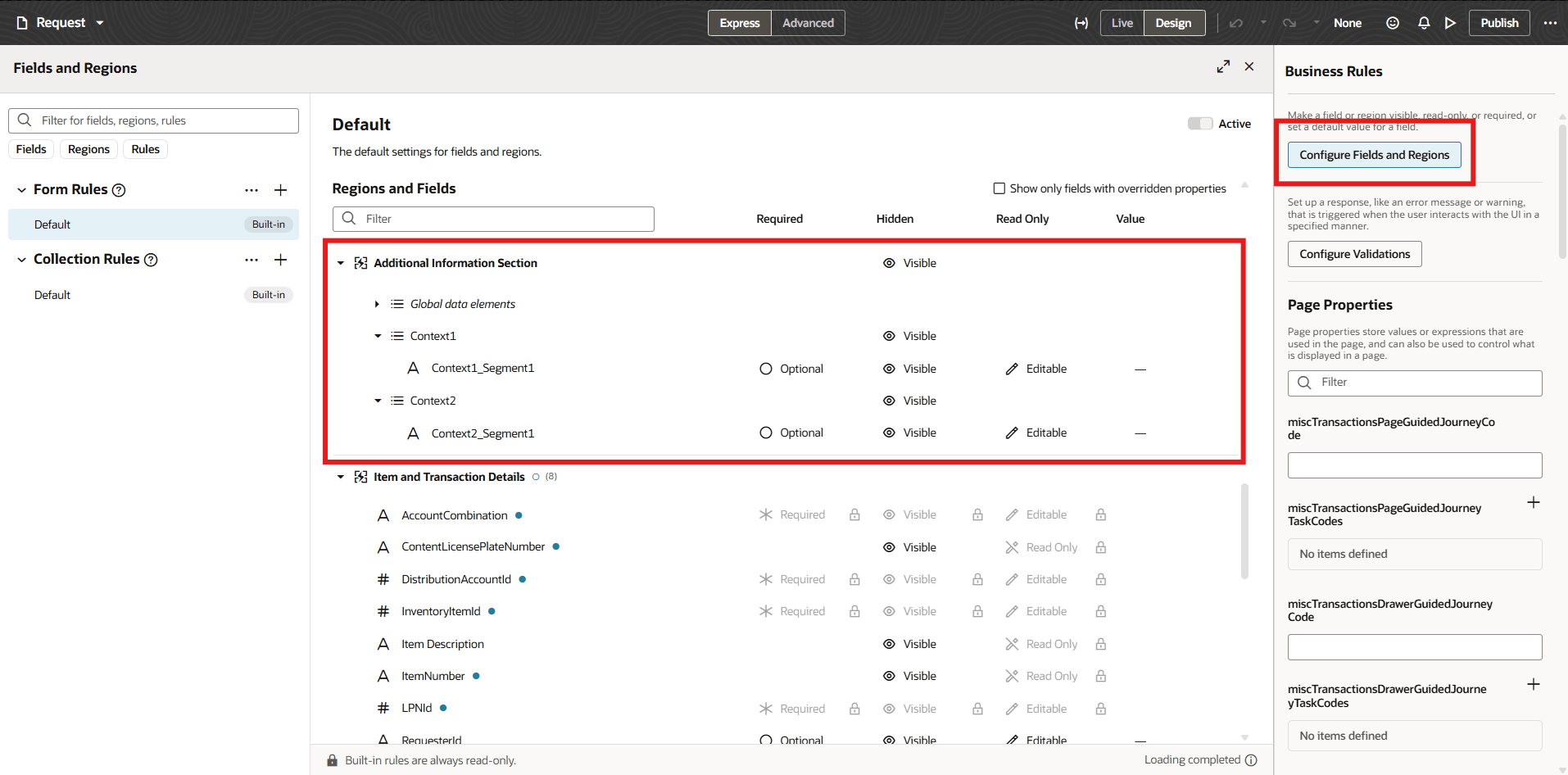Switch to Design mode
Screen dimensions: 1568x775
click(1173, 23)
